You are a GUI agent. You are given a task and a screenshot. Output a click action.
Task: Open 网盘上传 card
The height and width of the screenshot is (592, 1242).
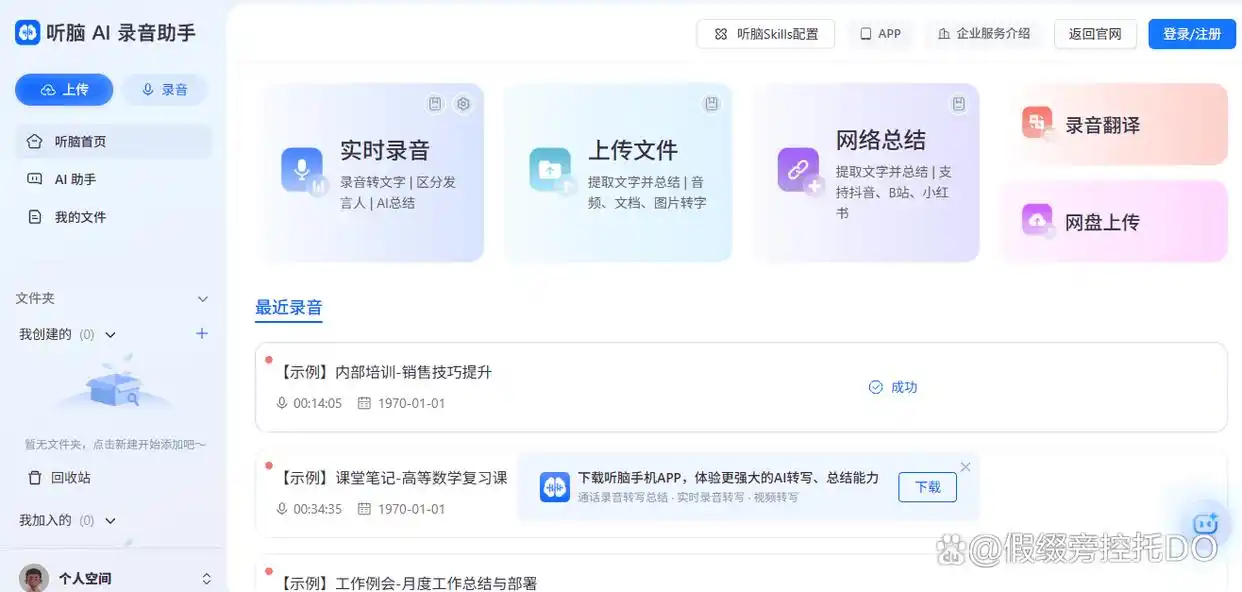1114,221
